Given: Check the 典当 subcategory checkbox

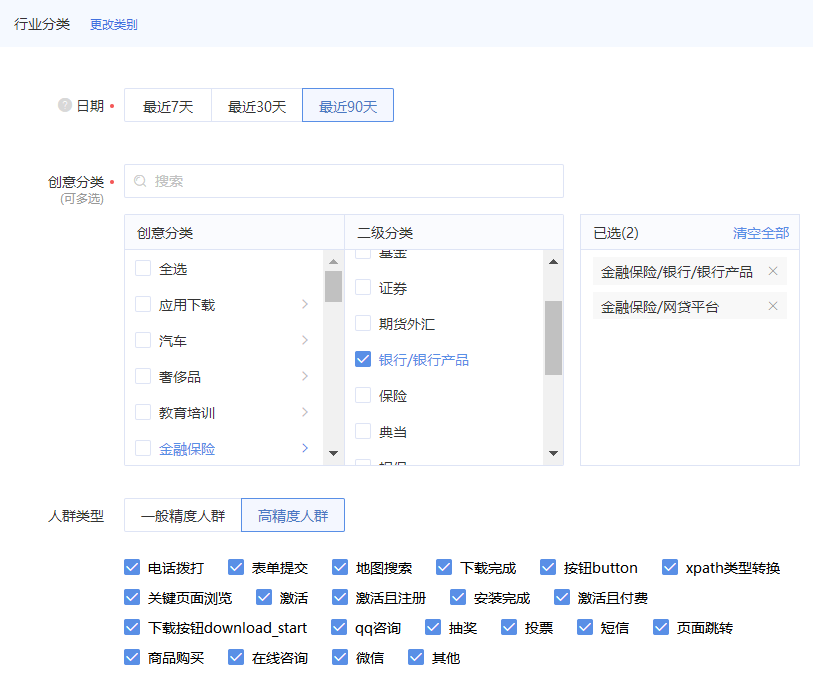Looking at the screenshot, I should [x=363, y=431].
